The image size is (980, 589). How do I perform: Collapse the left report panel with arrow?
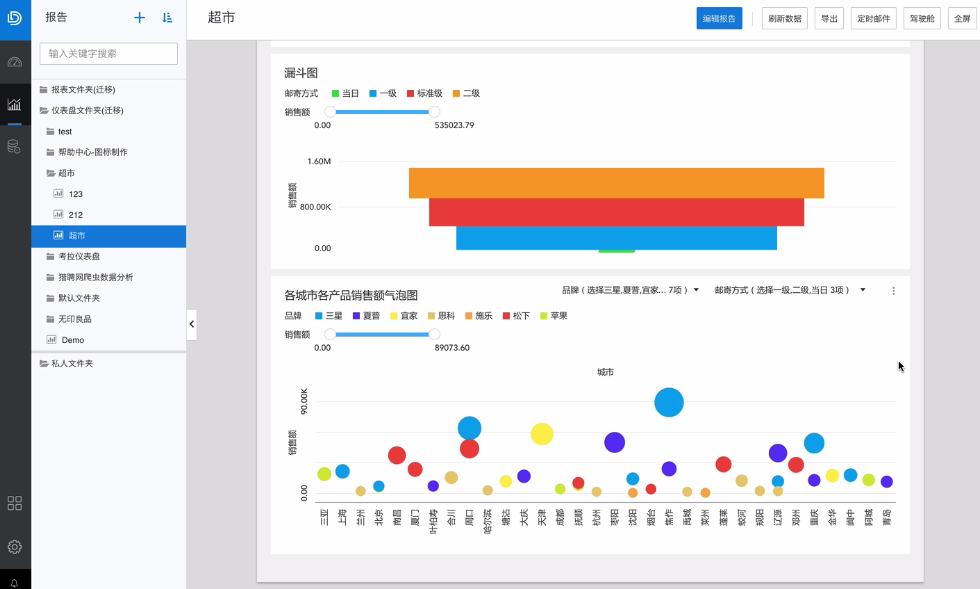pos(191,324)
